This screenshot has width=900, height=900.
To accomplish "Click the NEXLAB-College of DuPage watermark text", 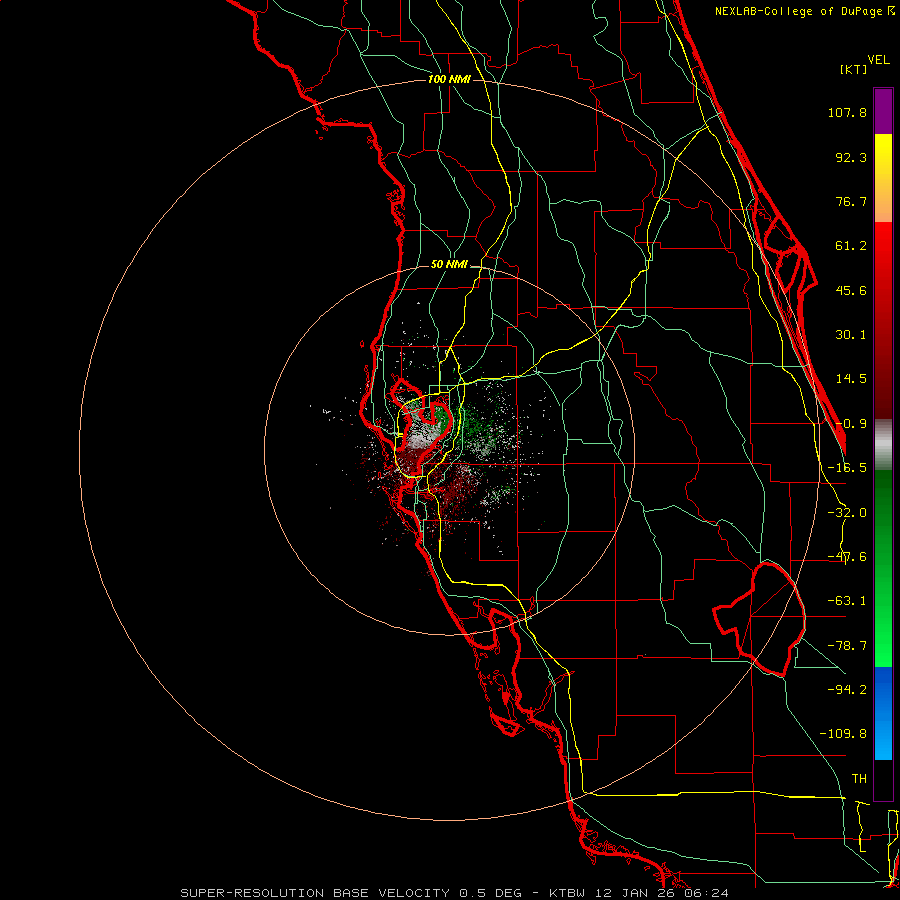I will [805, 11].
